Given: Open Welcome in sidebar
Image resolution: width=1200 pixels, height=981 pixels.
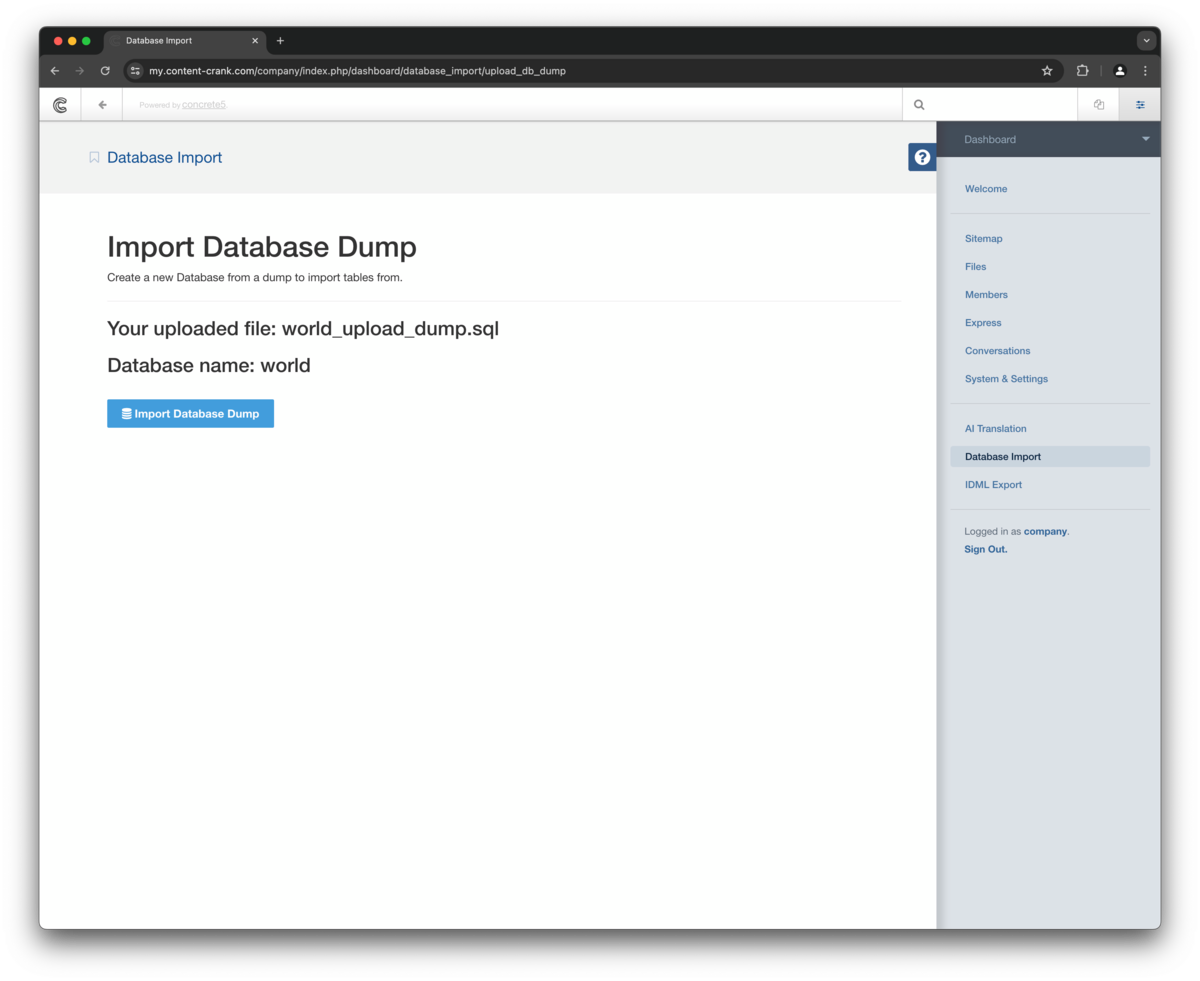Looking at the screenshot, I should 986,189.
